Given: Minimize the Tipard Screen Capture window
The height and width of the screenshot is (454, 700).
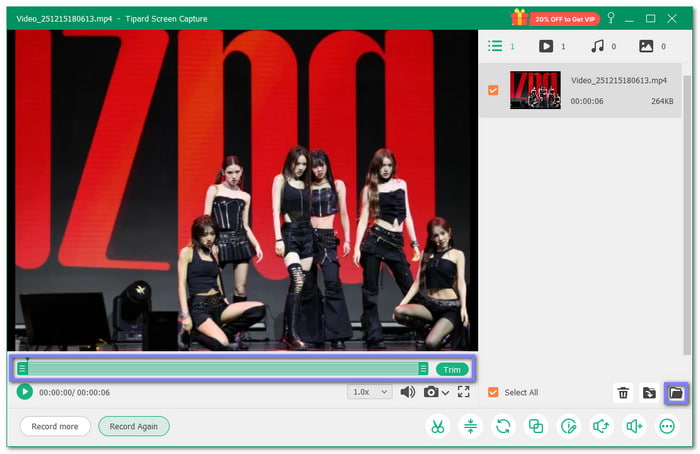Looking at the screenshot, I should coord(629,19).
